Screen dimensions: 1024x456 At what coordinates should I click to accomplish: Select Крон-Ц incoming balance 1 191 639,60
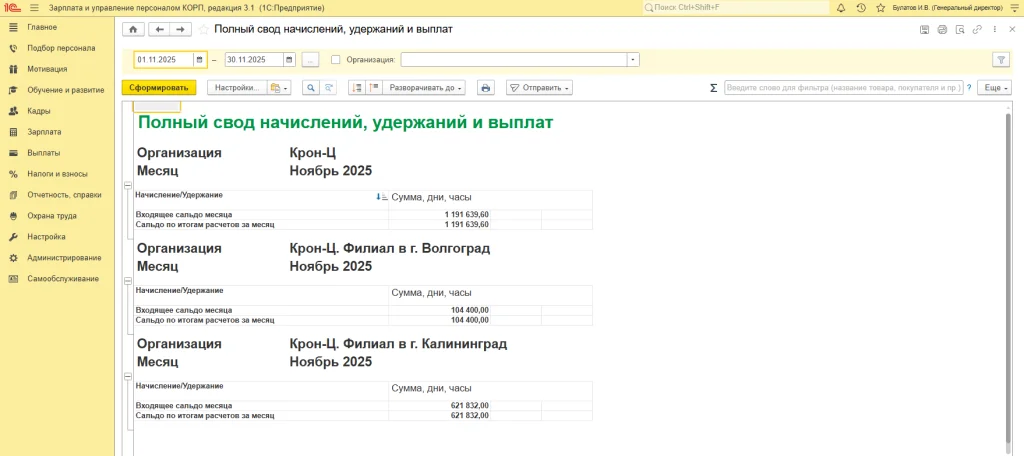pos(465,214)
